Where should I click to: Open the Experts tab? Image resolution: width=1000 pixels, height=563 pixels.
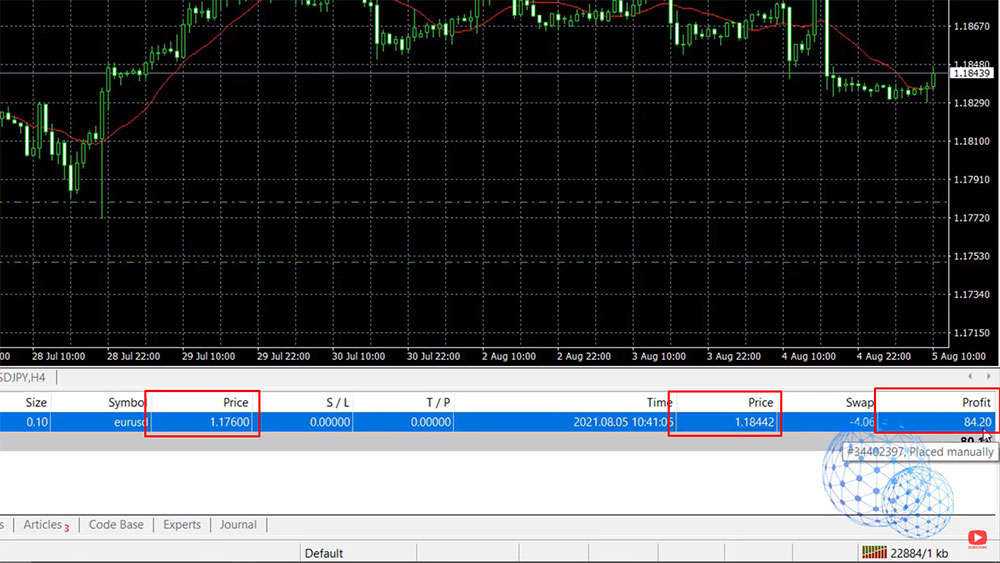click(182, 525)
